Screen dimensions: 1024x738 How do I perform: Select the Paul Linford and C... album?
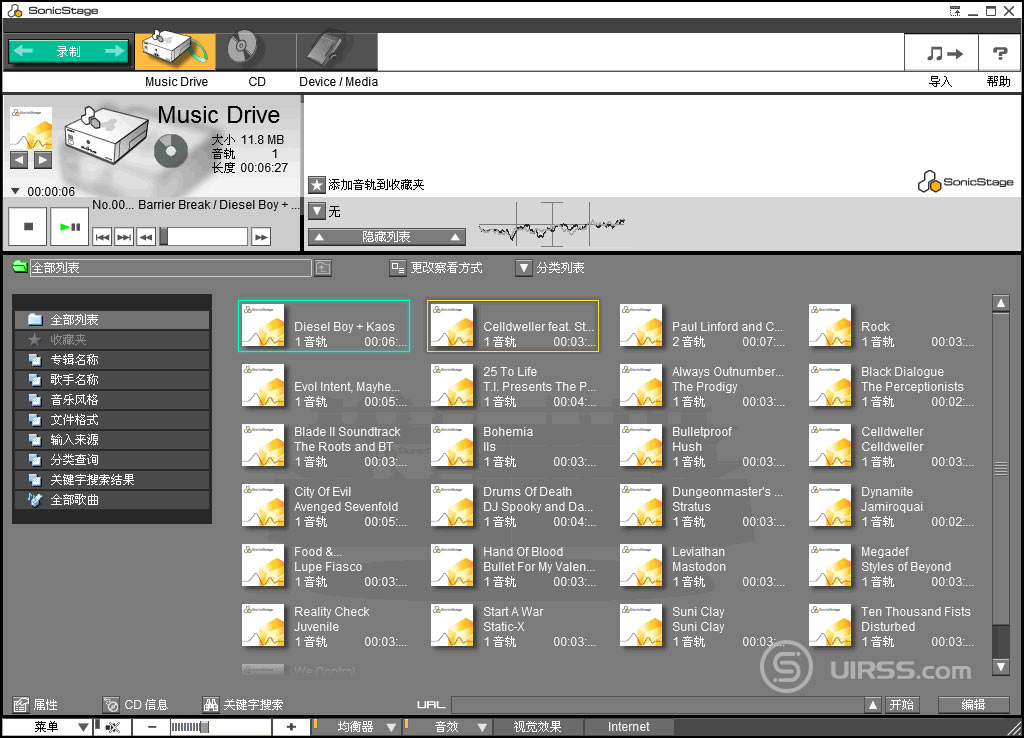tap(702, 327)
